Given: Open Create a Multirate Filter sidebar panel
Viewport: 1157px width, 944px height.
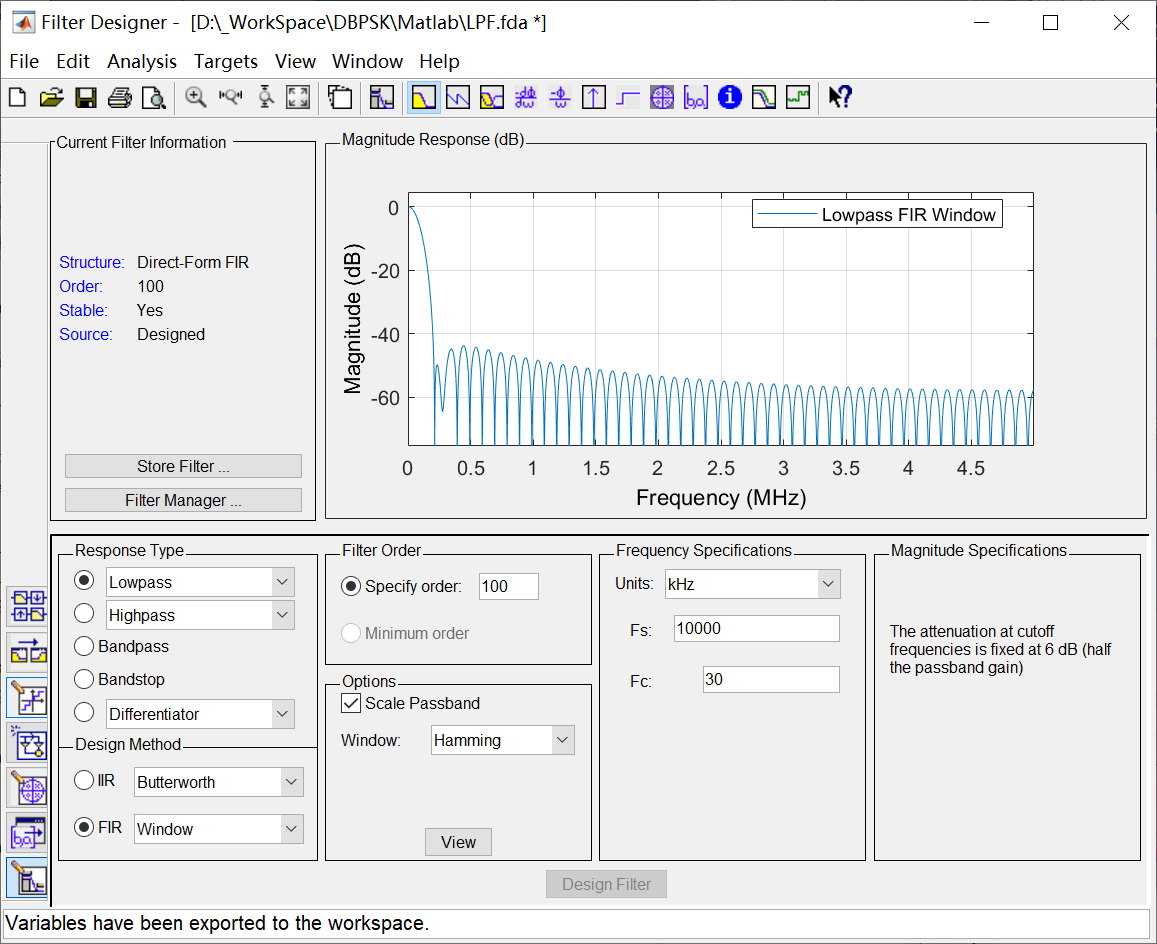Looking at the screenshot, I should click(28, 606).
